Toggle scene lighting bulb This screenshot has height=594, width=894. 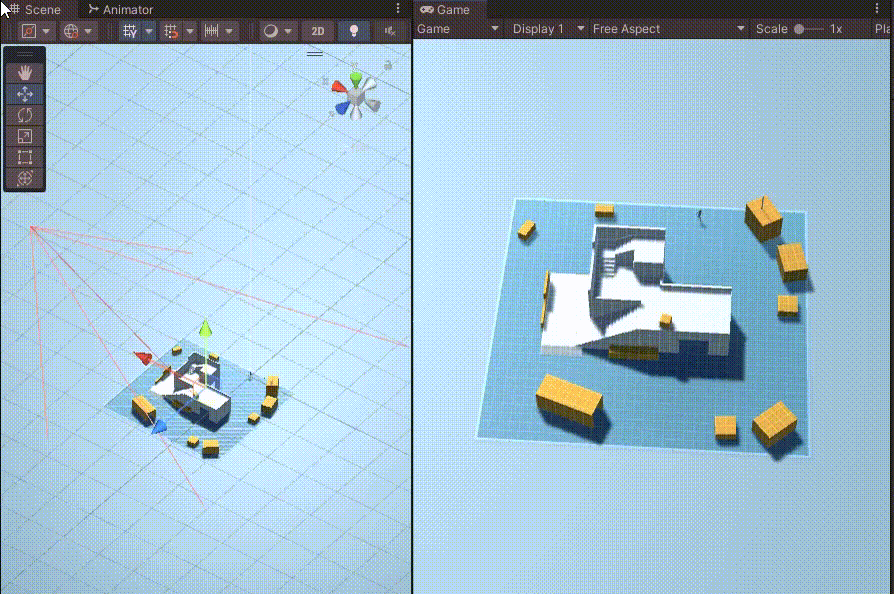[x=353, y=31]
